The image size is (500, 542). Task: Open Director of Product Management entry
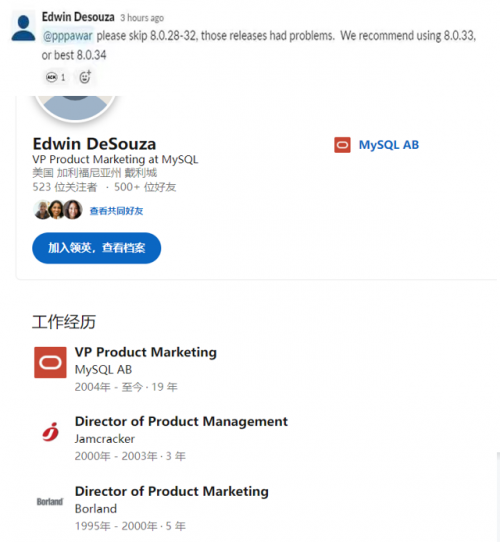point(181,421)
